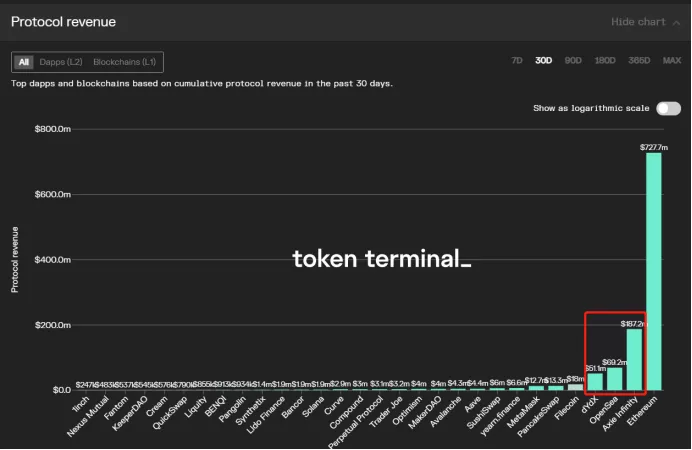
Task: Click the Axie Infinity axis label
Action: [x=620, y=414]
